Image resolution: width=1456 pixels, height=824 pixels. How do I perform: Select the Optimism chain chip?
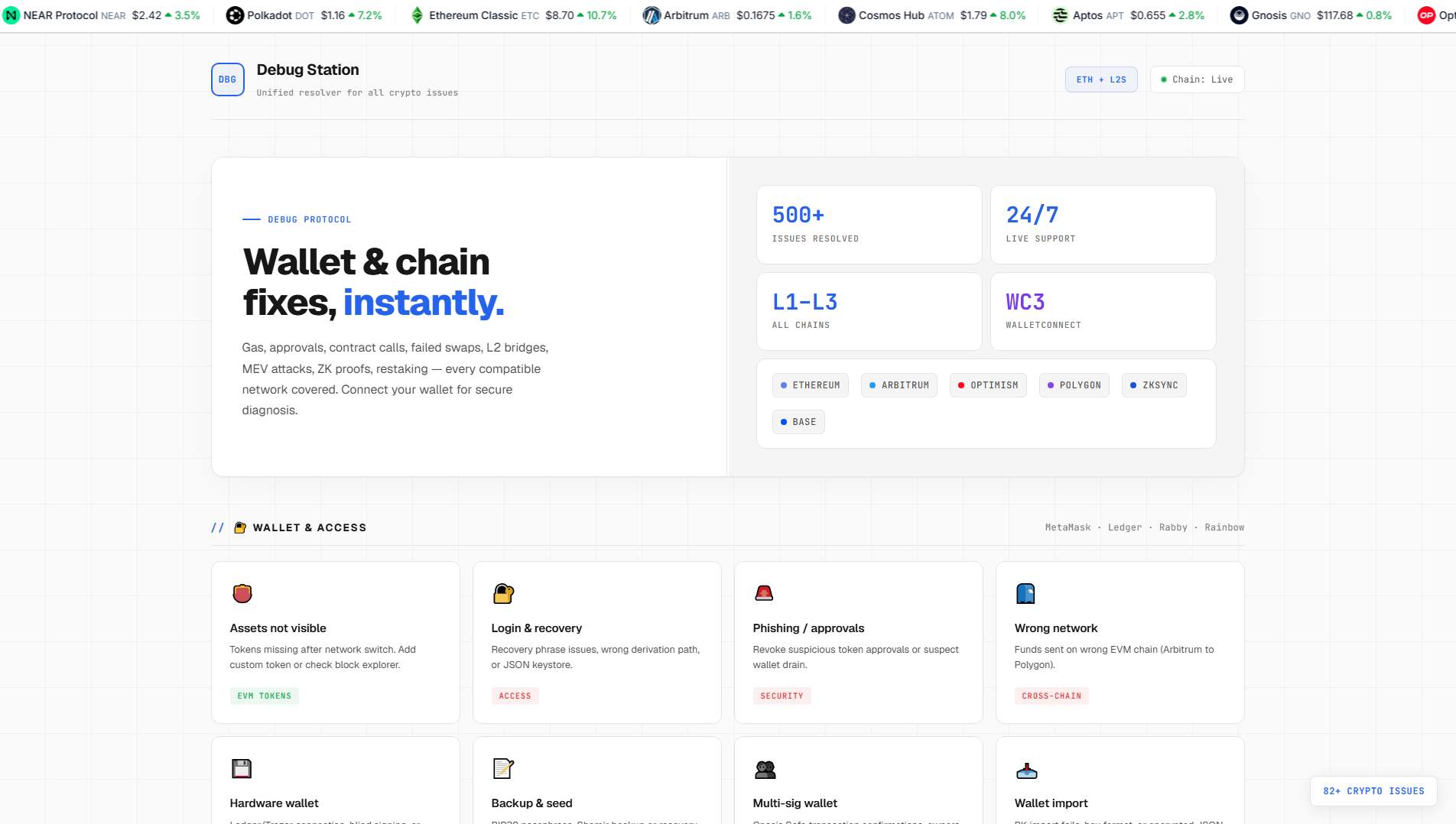988,385
